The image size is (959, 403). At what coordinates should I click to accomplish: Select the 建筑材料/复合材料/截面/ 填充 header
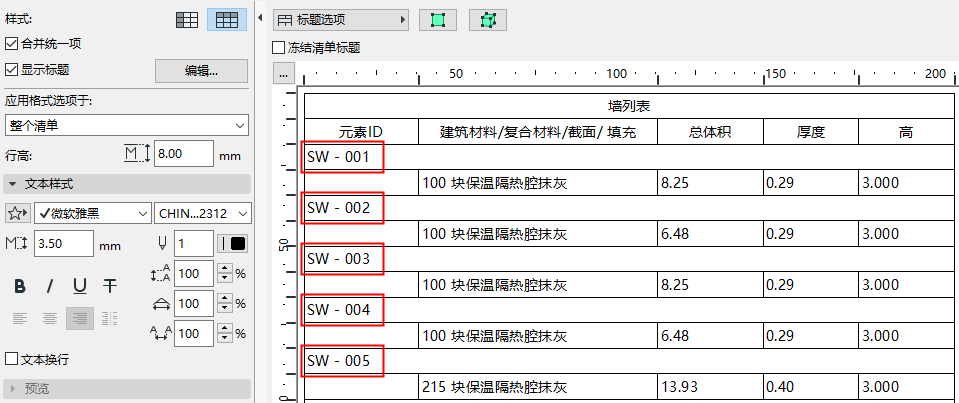[x=538, y=132]
